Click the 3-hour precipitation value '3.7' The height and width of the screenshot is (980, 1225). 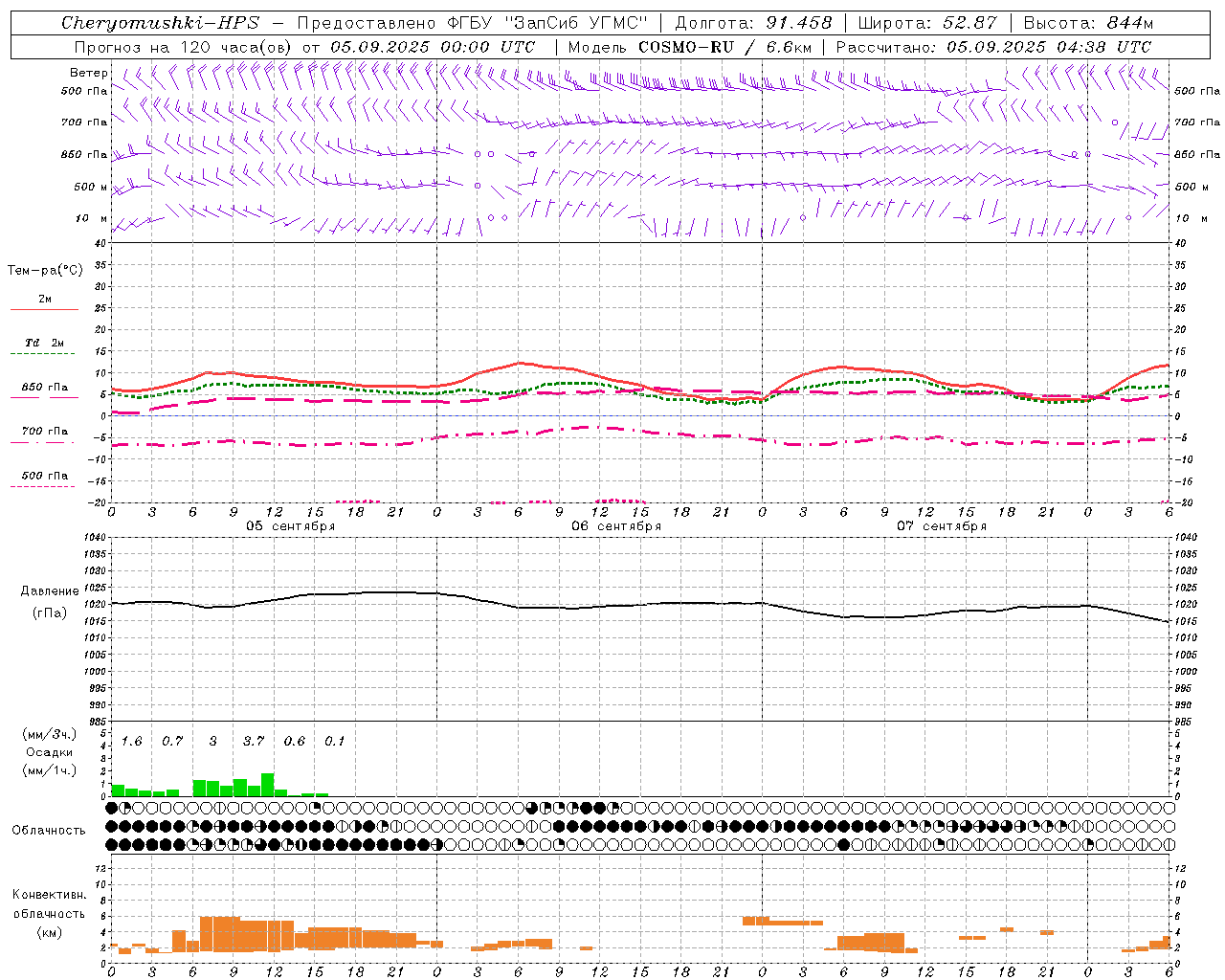254,742
